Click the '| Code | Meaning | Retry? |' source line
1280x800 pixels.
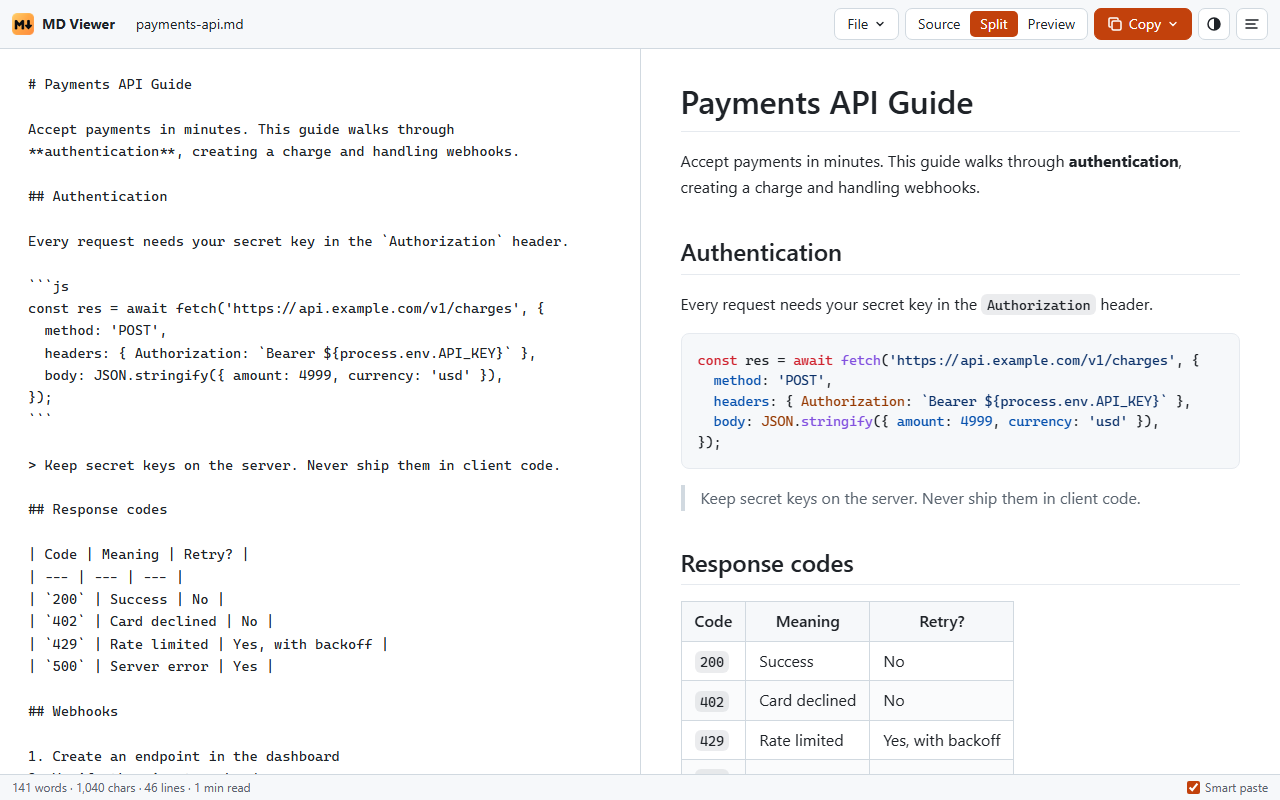[x=139, y=555]
